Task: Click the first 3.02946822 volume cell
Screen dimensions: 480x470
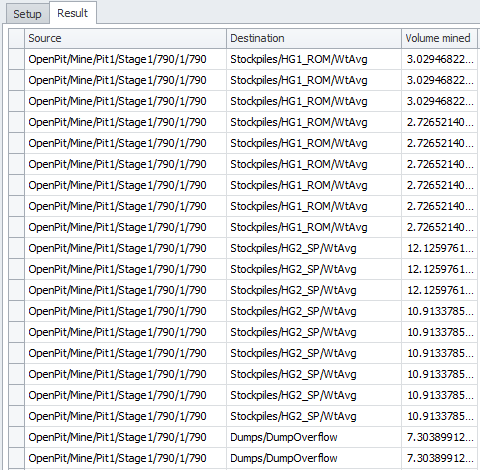Action: (x=439, y=59)
